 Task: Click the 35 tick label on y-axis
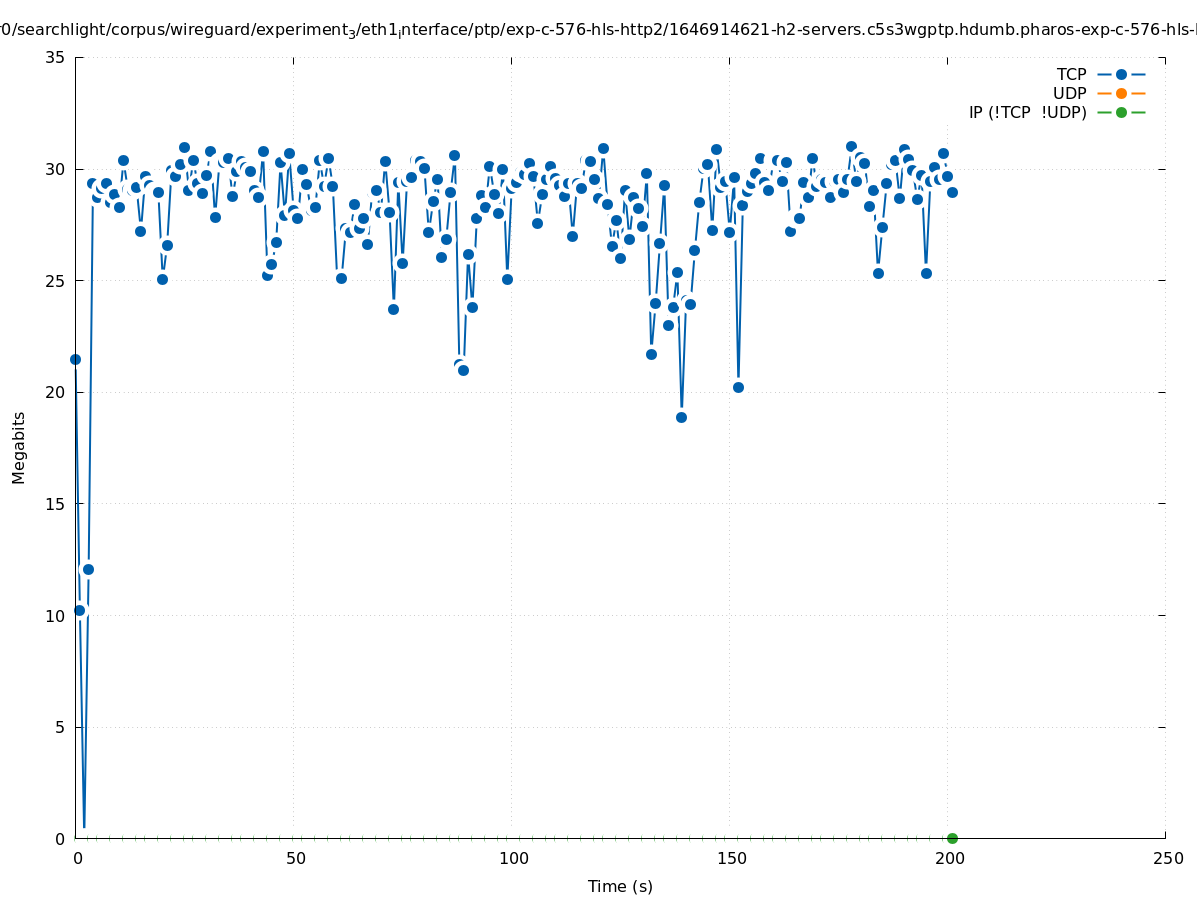(x=55, y=58)
